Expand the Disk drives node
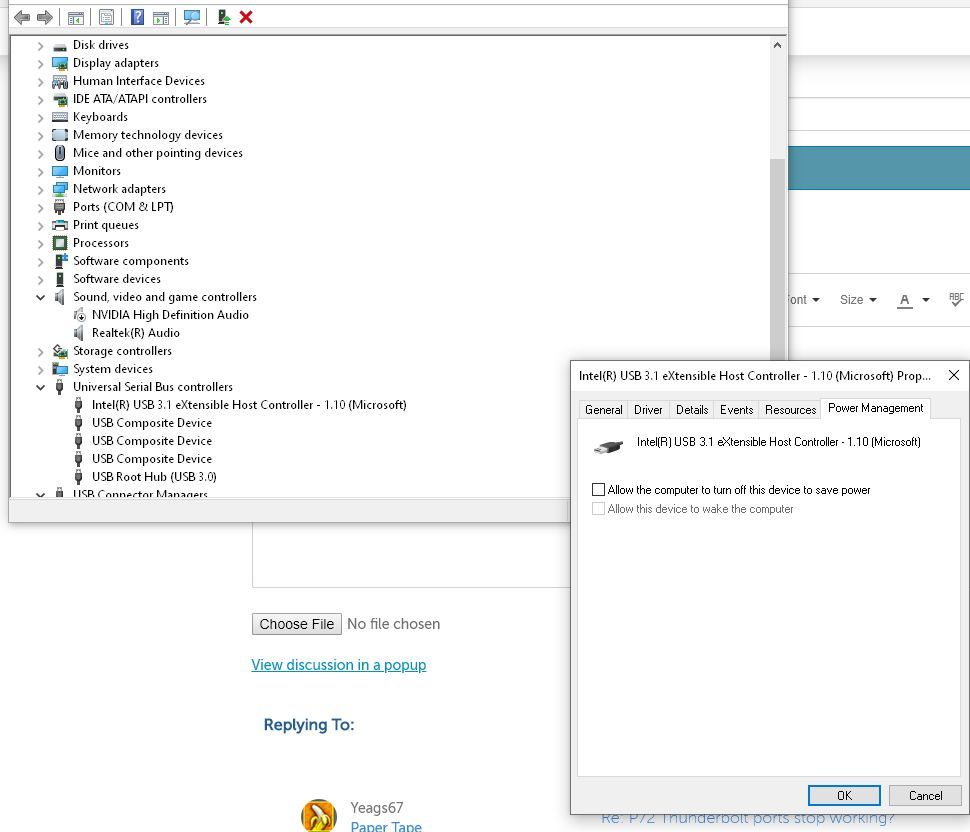Image resolution: width=970 pixels, height=832 pixels. coord(40,45)
